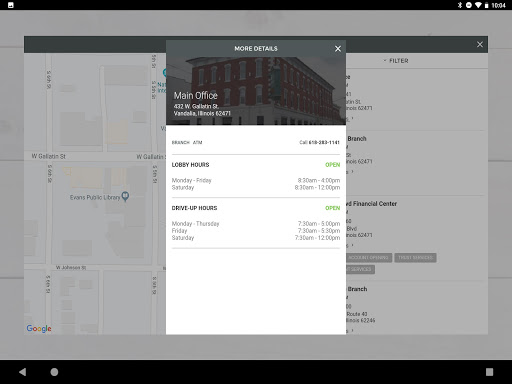The height and width of the screenshot is (384, 512).
Task: Tap the teal map pin near 5th St
Action: (164, 72)
